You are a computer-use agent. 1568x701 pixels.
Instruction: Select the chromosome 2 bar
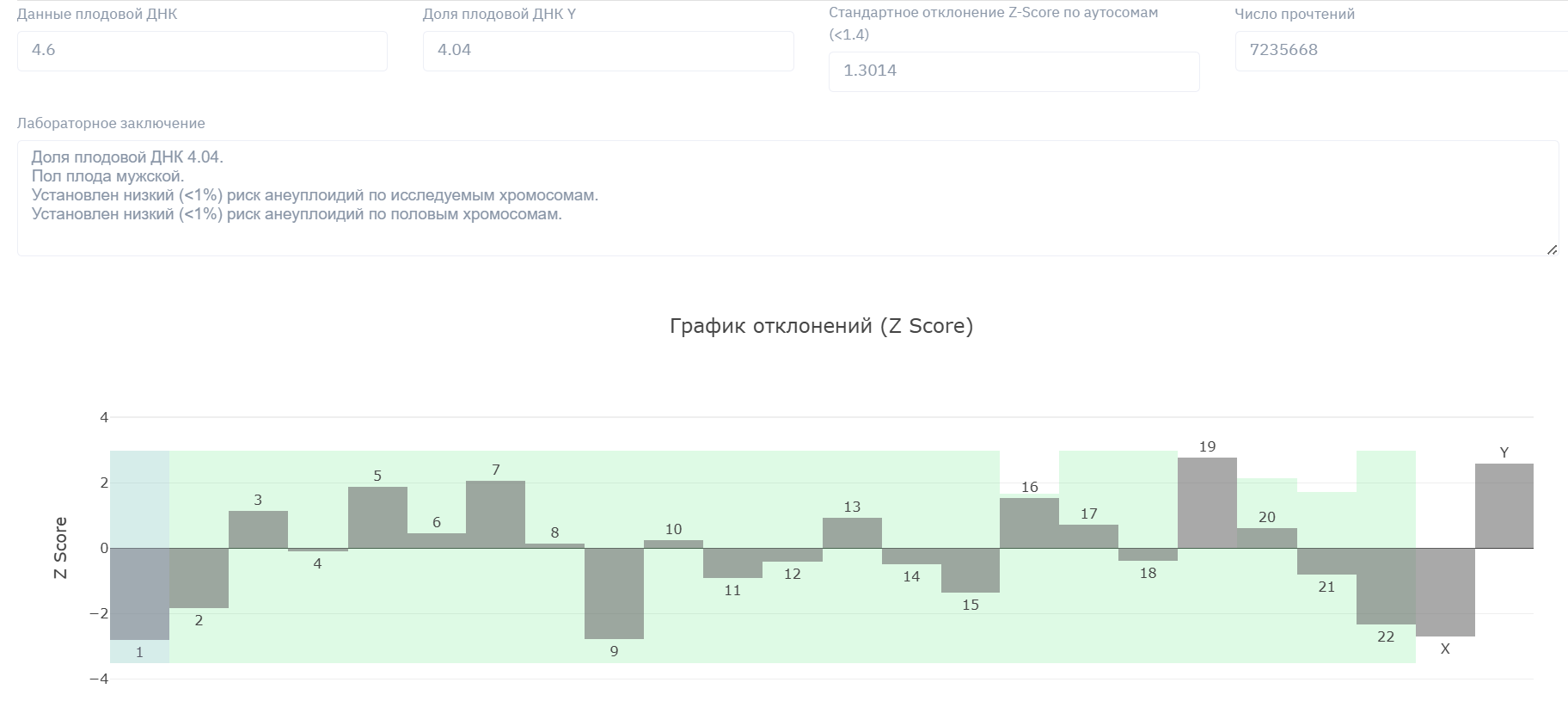coord(199,578)
